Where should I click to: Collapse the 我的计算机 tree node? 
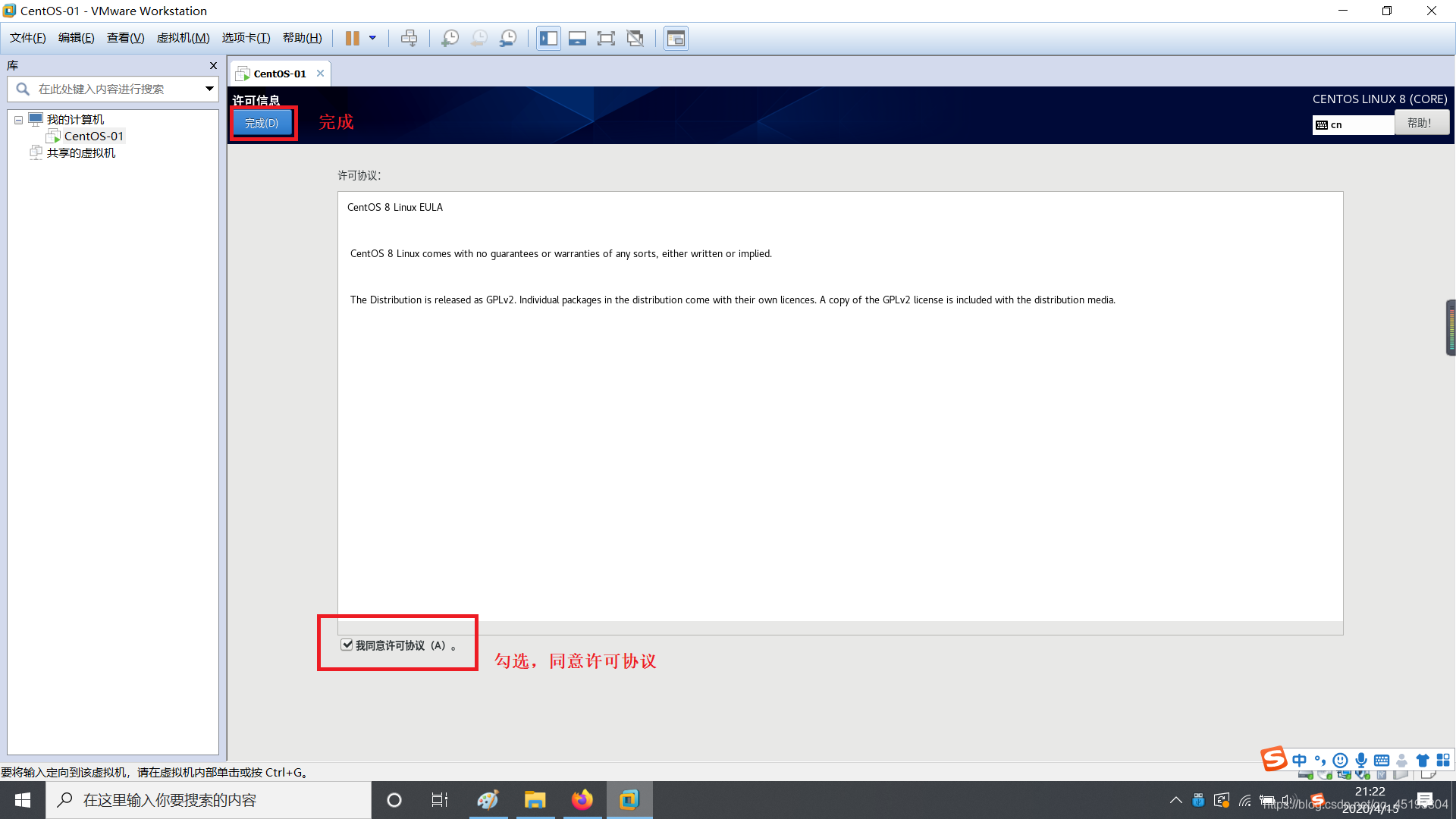(18, 120)
